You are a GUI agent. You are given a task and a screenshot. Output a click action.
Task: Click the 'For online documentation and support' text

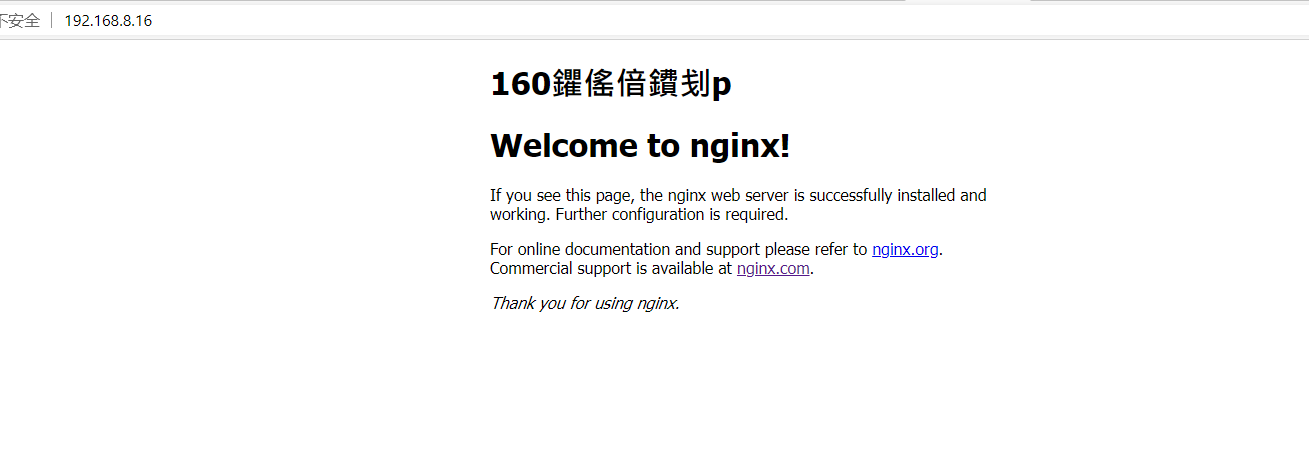point(678,250)
